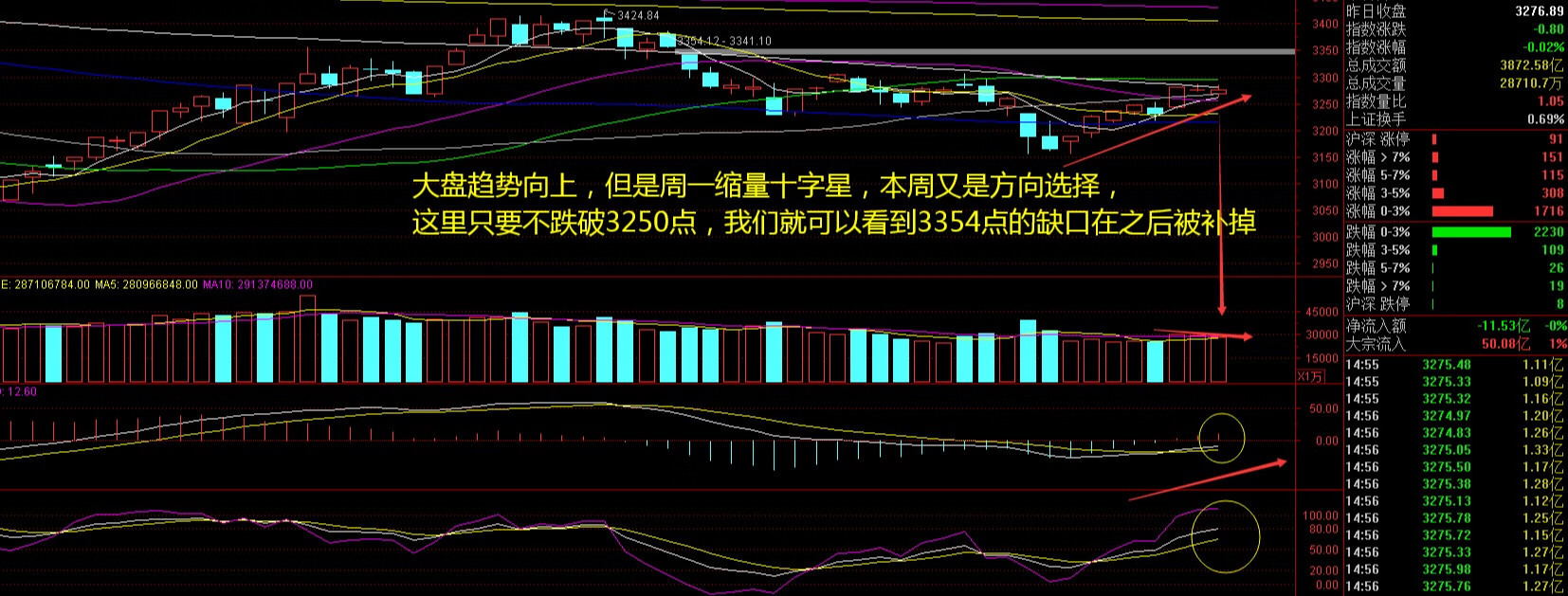Click the tick volume 1.33亿
1568x596 pixels.
[x=1543, y=450]
